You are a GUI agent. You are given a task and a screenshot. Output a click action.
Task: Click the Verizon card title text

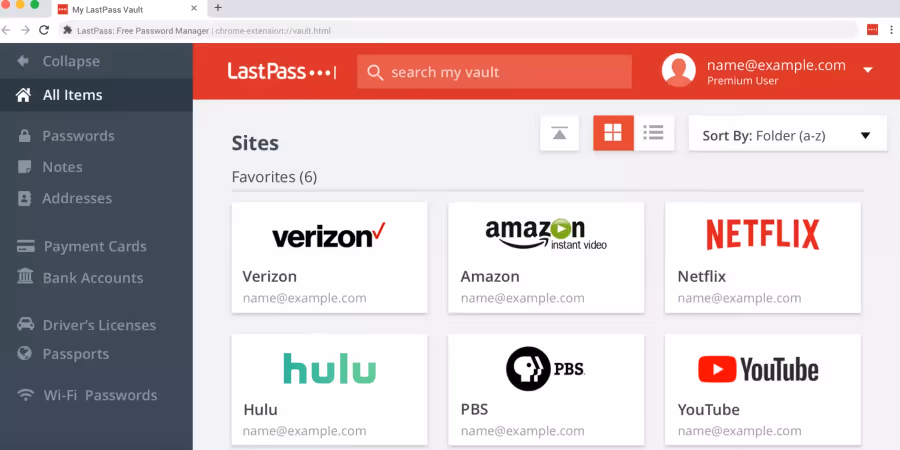(270, 277)
